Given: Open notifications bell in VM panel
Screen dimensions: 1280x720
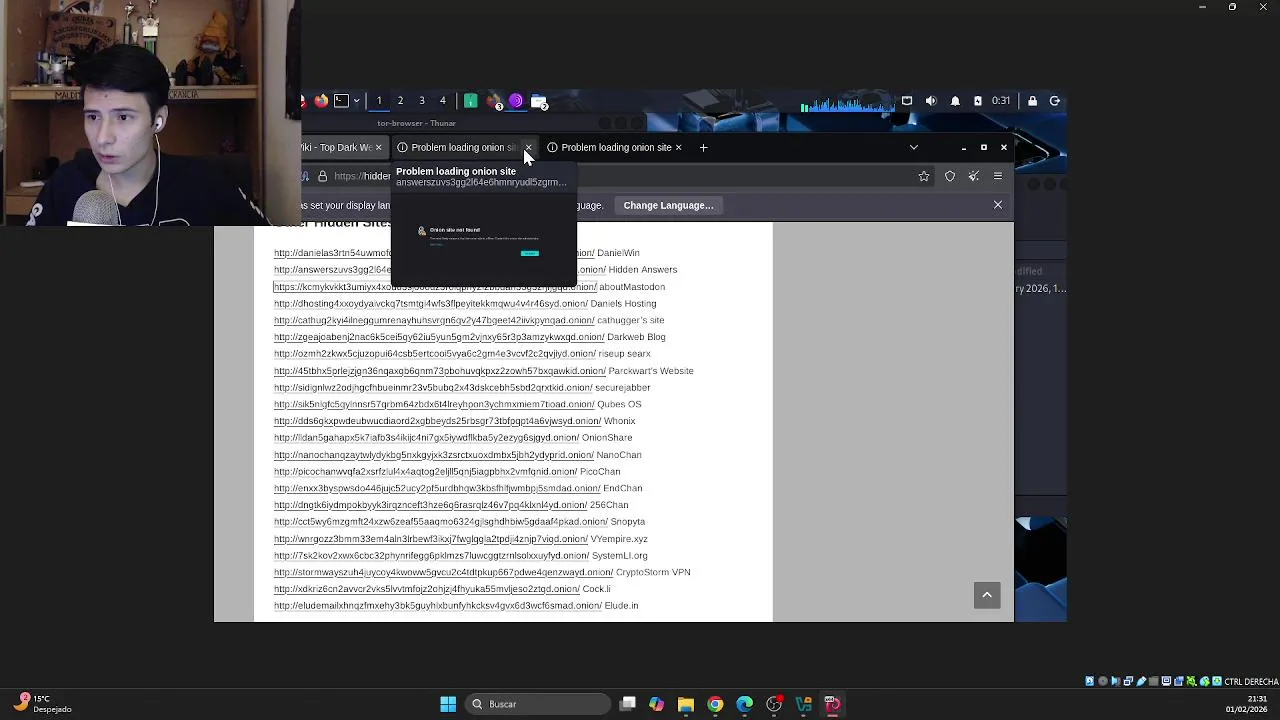Looking at the screenshot, I should click(955, 101).
